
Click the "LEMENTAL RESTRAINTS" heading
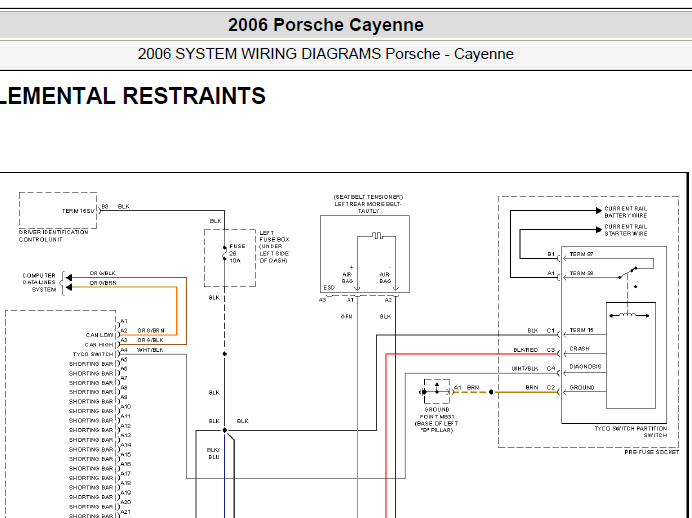(132, 96)
